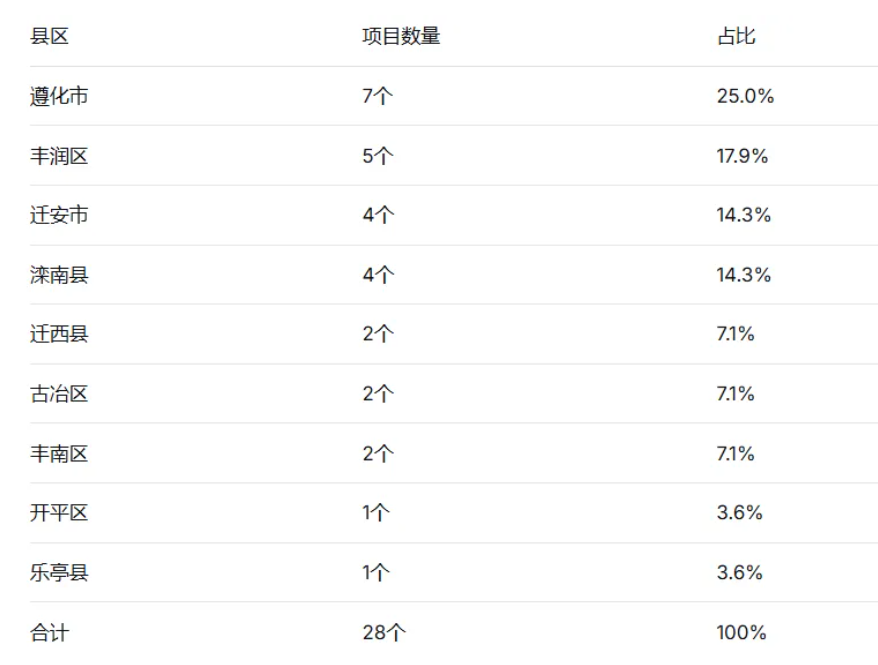Click the 占比 column header
878x665 pixels.
click(x=735, y=37)
